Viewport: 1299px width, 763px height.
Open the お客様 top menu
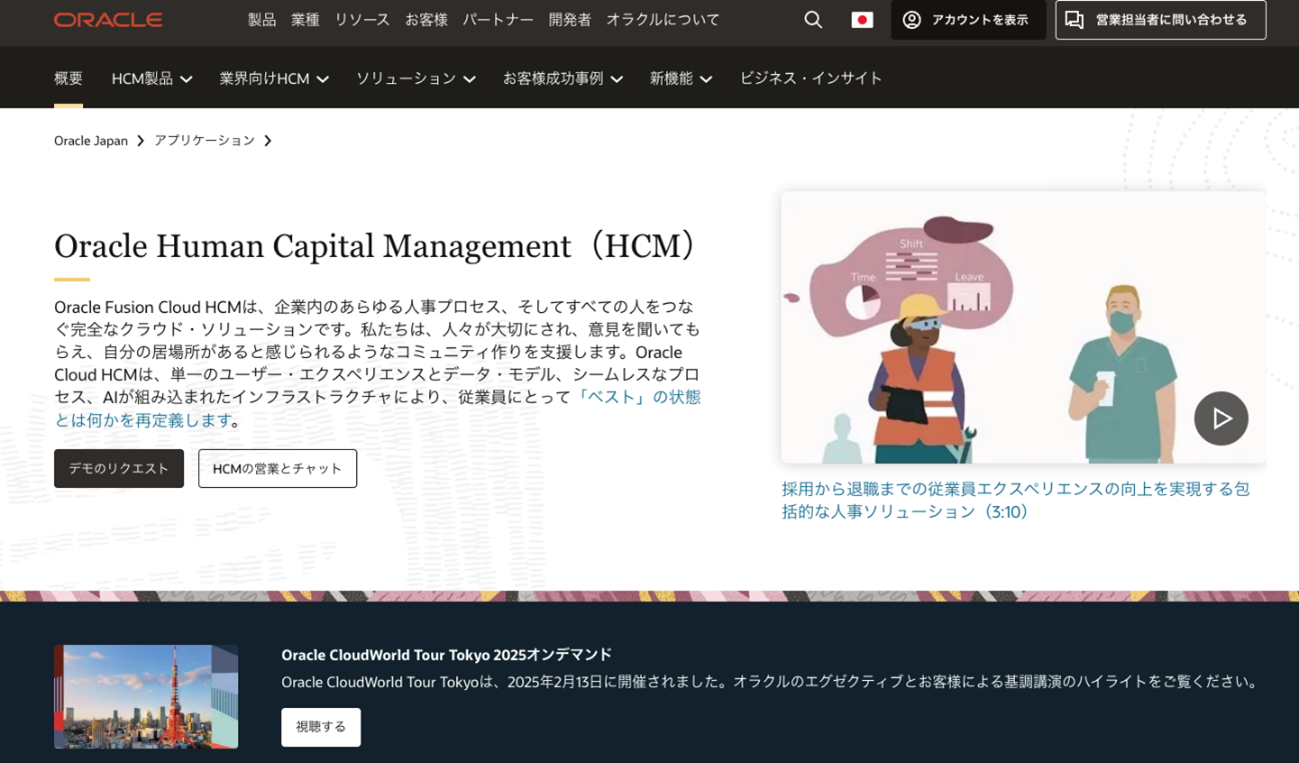point(426,20)
